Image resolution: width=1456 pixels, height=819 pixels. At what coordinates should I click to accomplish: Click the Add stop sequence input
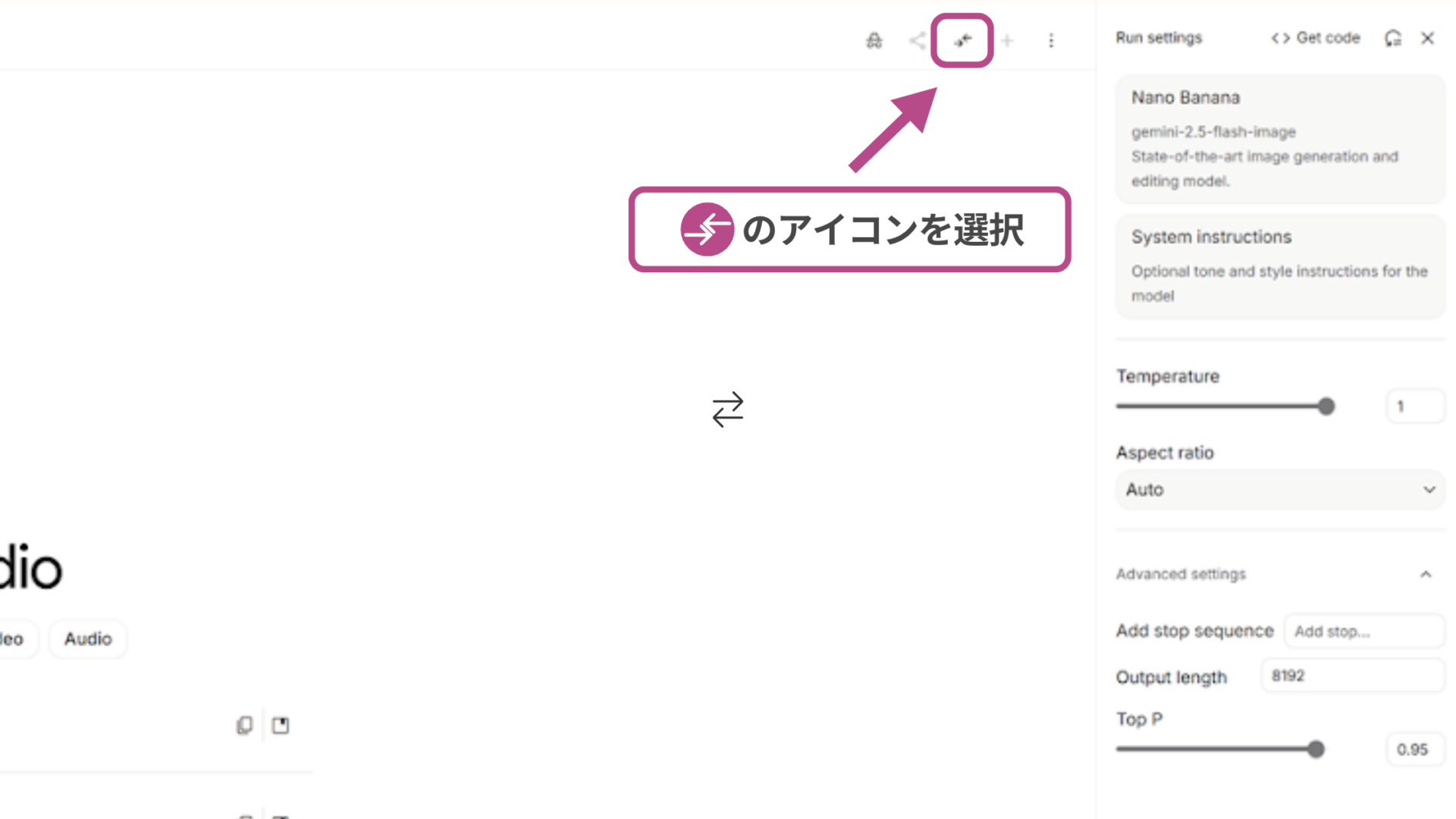pos(1363,631)
